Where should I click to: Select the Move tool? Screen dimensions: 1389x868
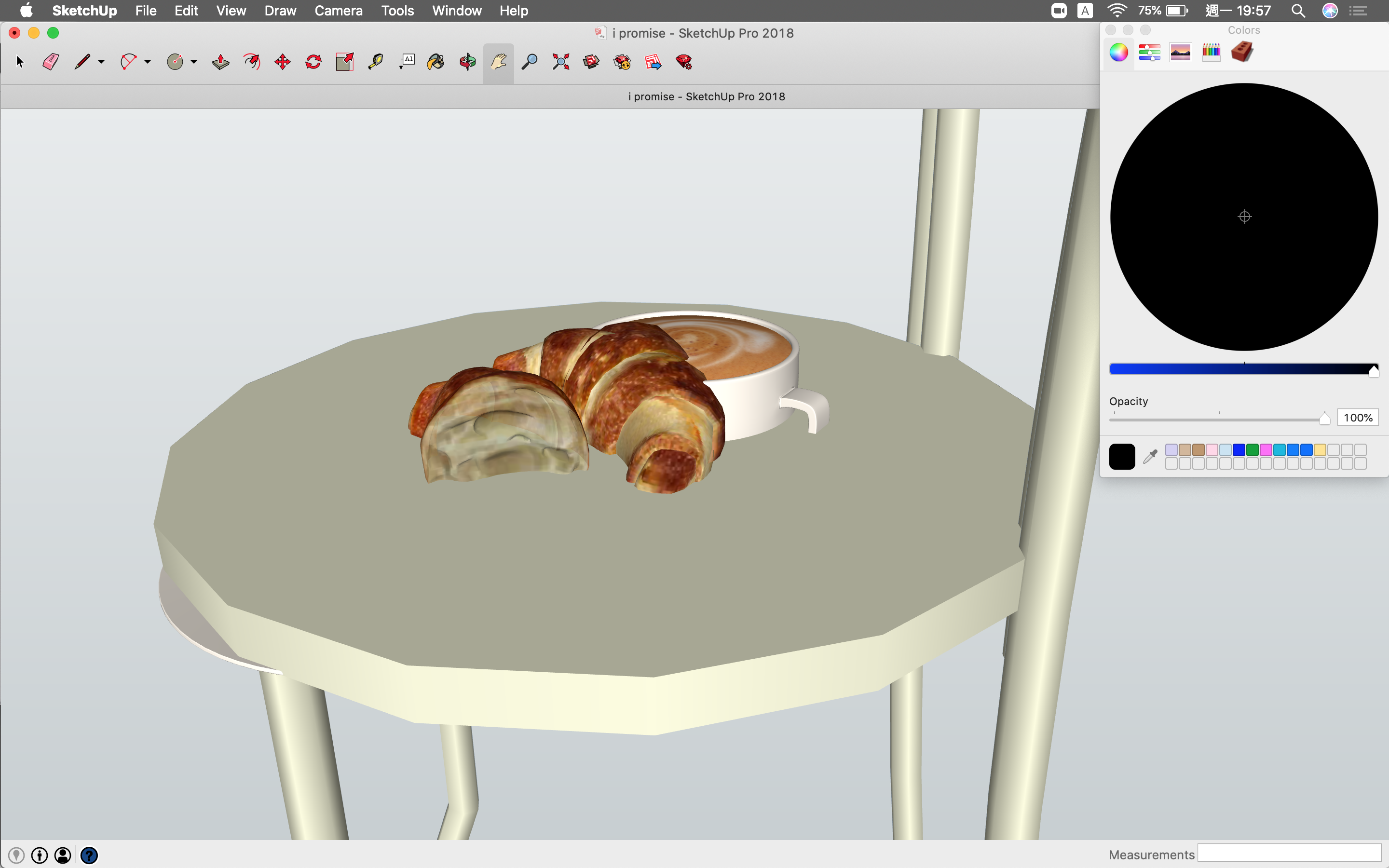(x=283, y=62)
